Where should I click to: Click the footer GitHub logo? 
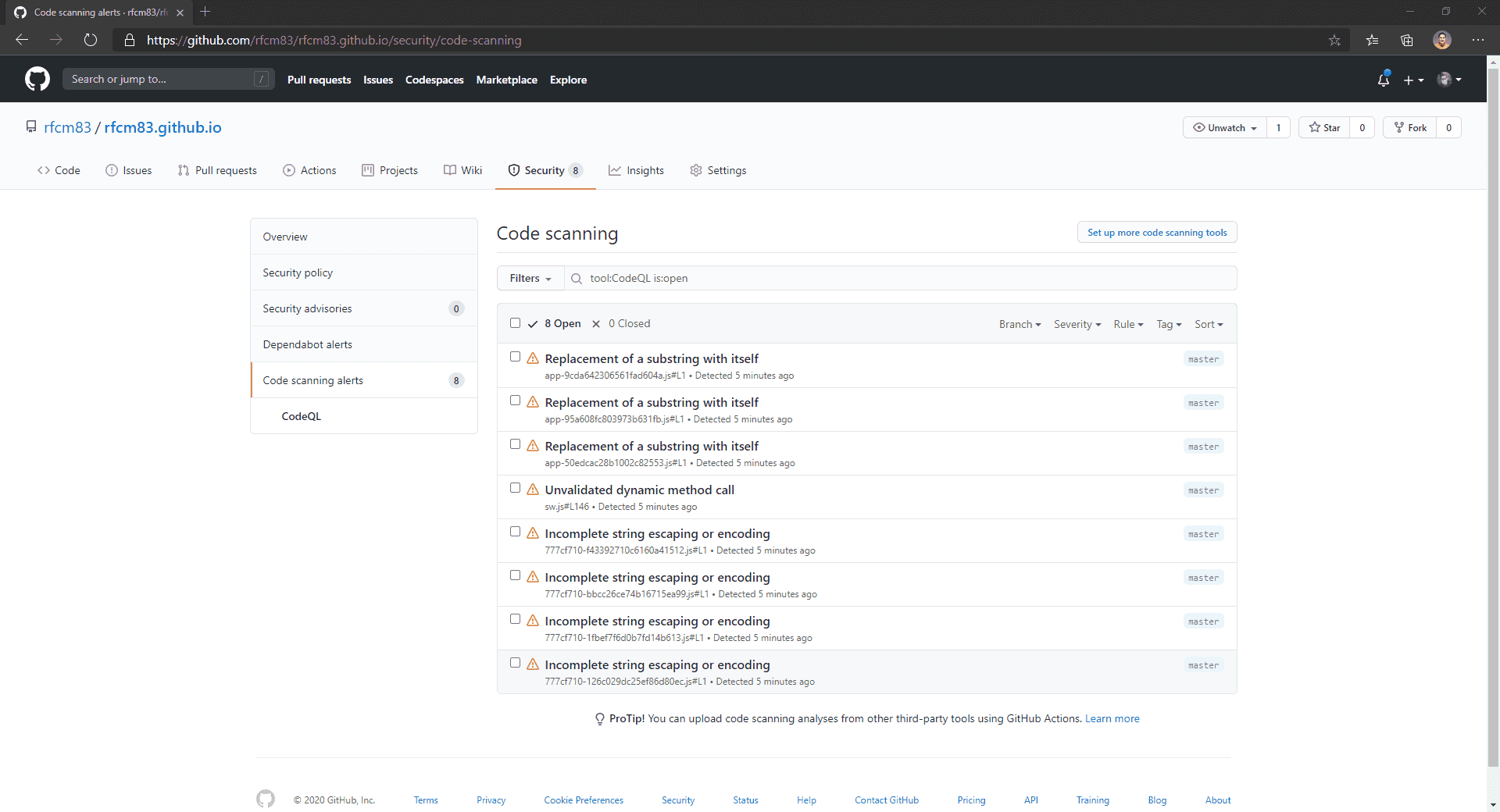point(266,799)
